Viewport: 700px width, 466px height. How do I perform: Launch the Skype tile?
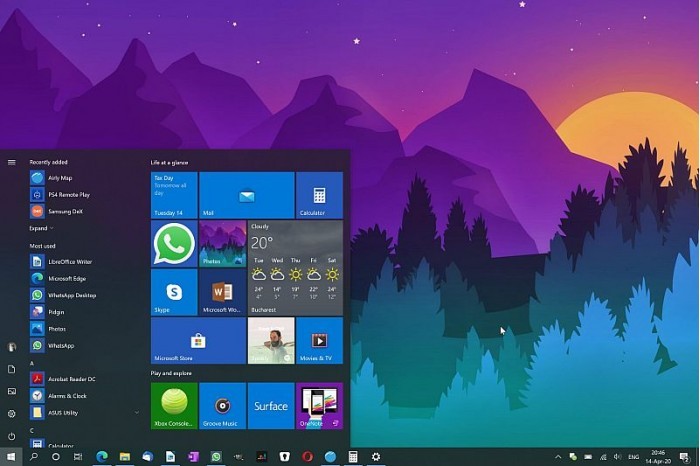[x=174, y=292]
